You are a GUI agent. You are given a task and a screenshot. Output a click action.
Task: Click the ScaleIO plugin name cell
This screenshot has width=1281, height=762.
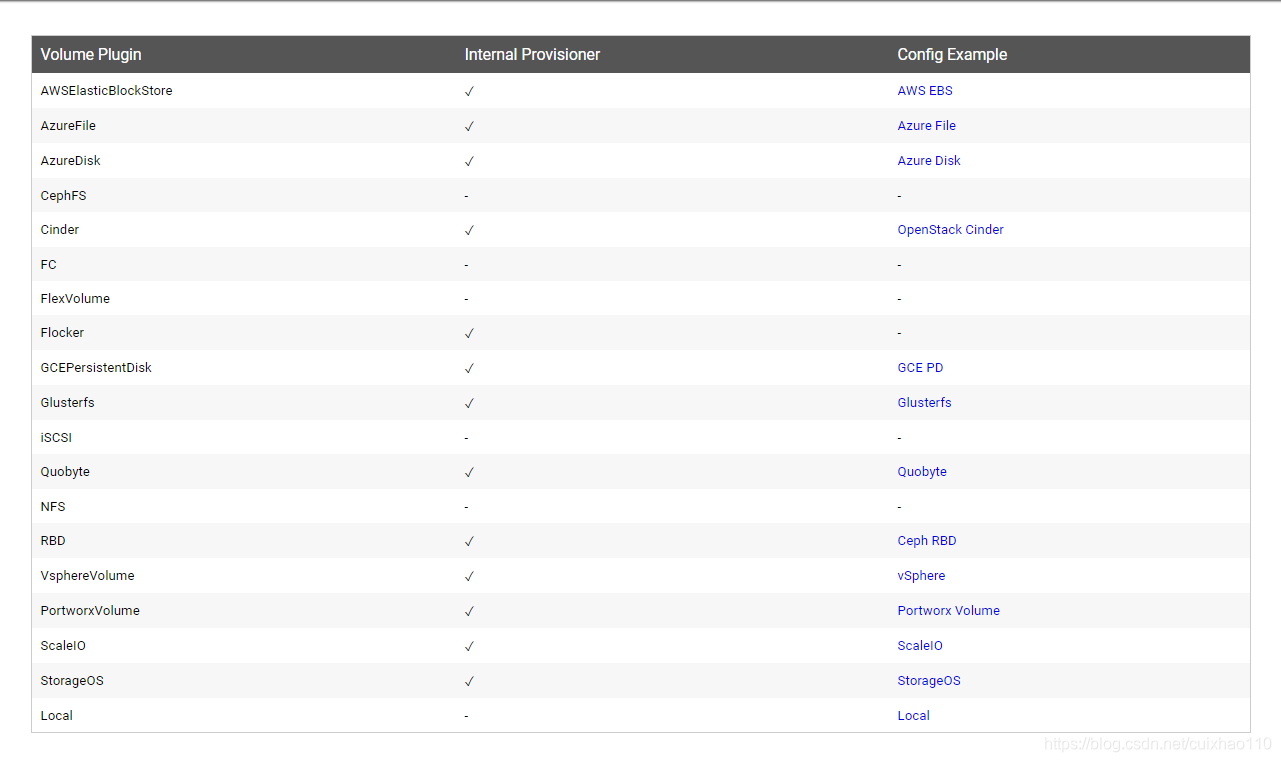click(x=64, y=645)
